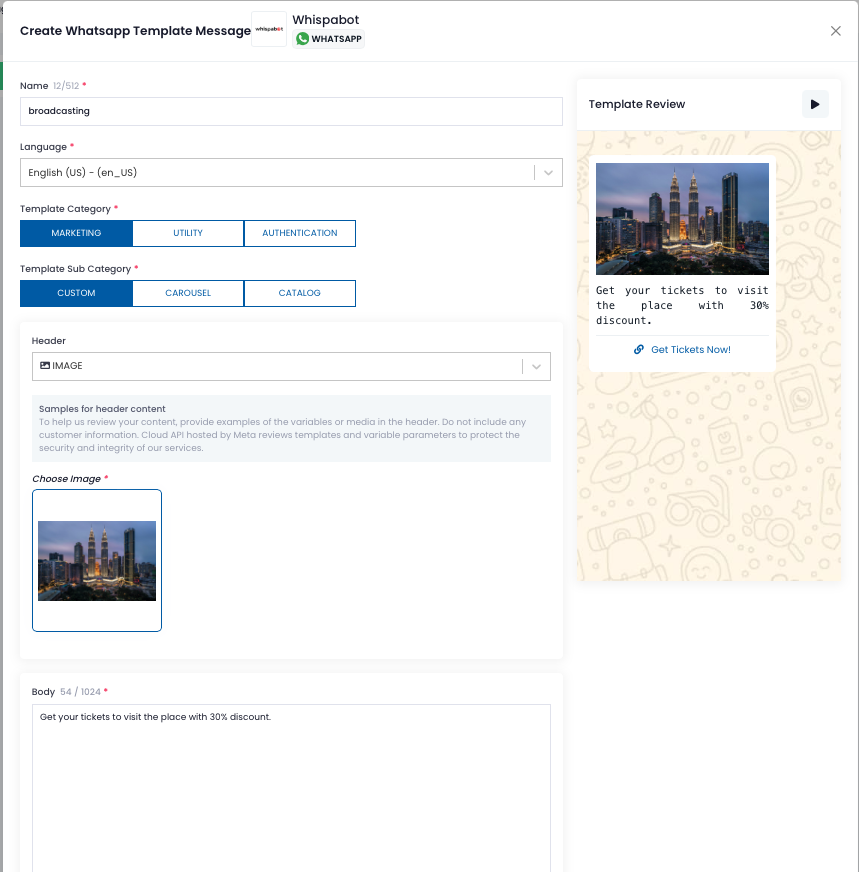Click the Header dropdown chevron arrow
This screenshot has width=859, height=872.
[537, 366]
